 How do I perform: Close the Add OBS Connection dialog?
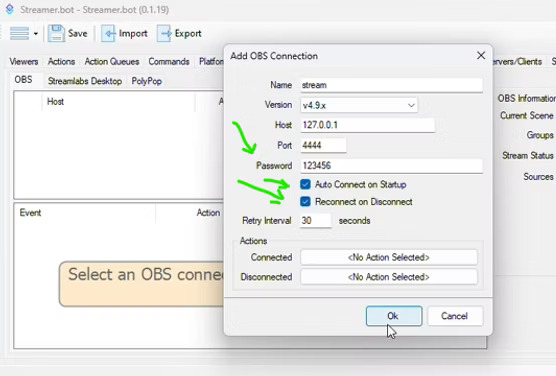click(x=481, y=55)
